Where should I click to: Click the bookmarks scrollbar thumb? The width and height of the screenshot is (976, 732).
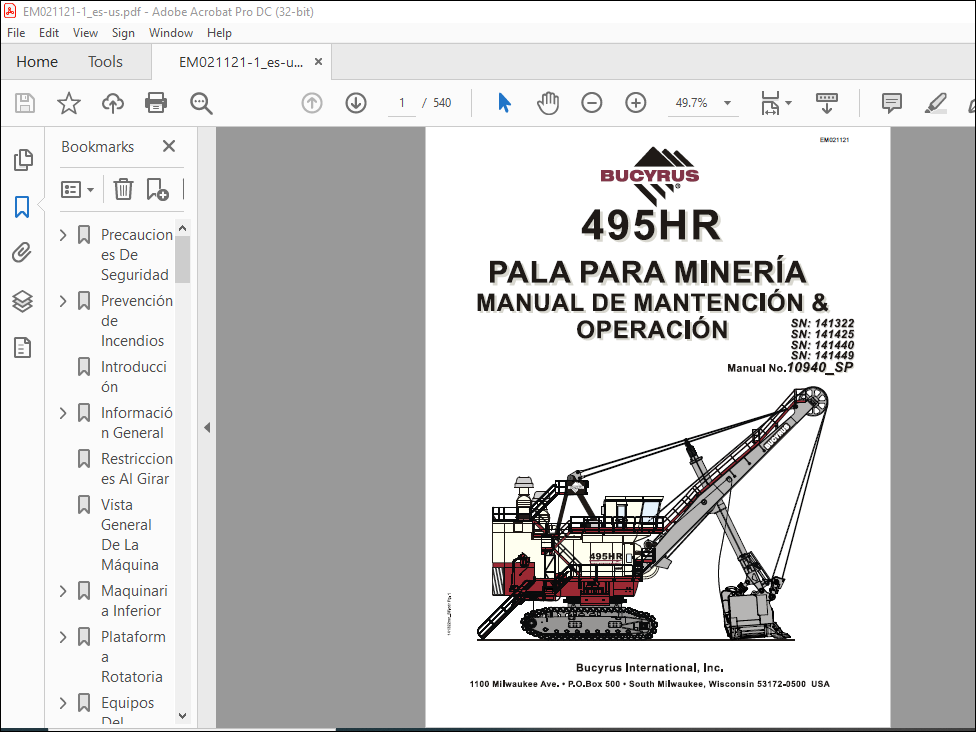182,260
